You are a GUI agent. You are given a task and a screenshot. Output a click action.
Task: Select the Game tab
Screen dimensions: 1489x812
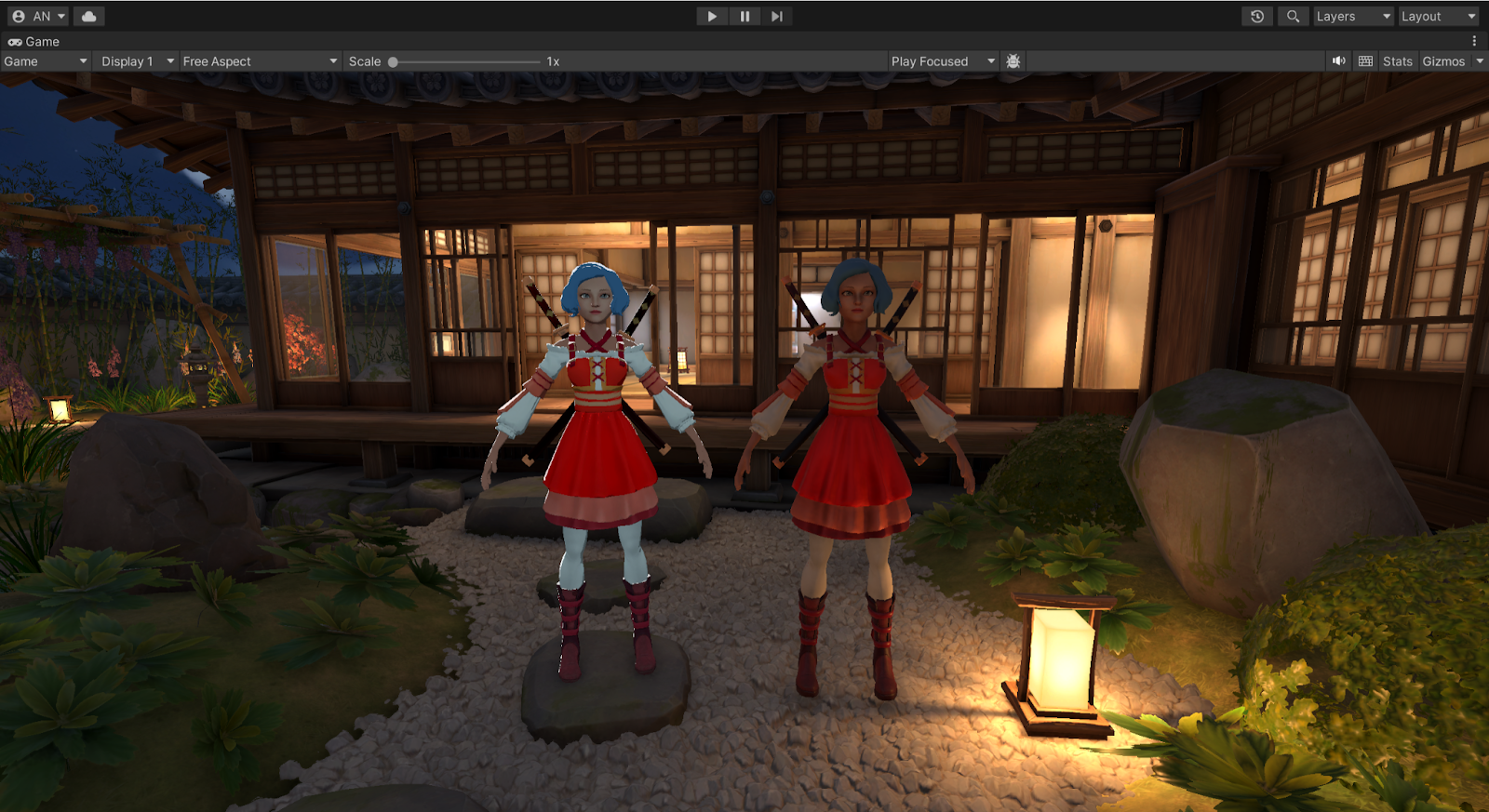pos(34,41)
